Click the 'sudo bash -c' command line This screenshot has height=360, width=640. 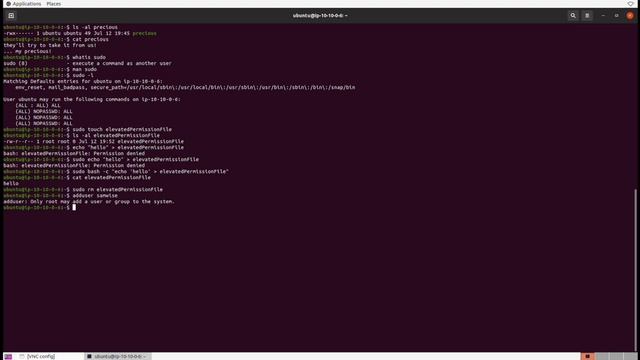point(116,171)
